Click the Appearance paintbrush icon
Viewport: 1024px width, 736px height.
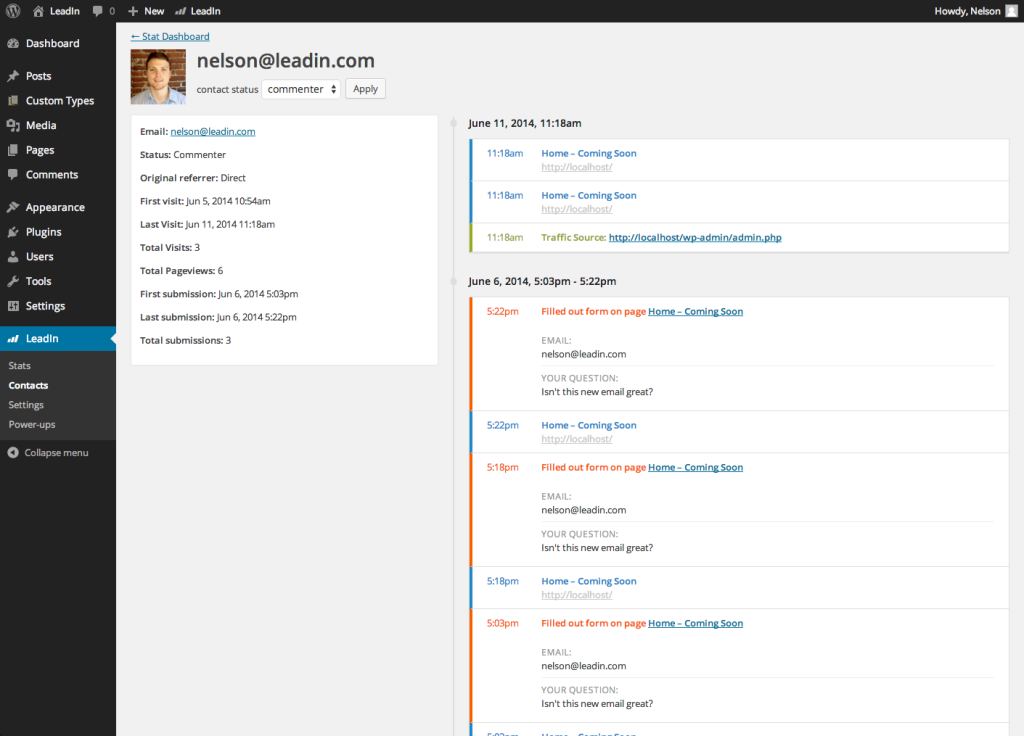[x=13, y=207]
